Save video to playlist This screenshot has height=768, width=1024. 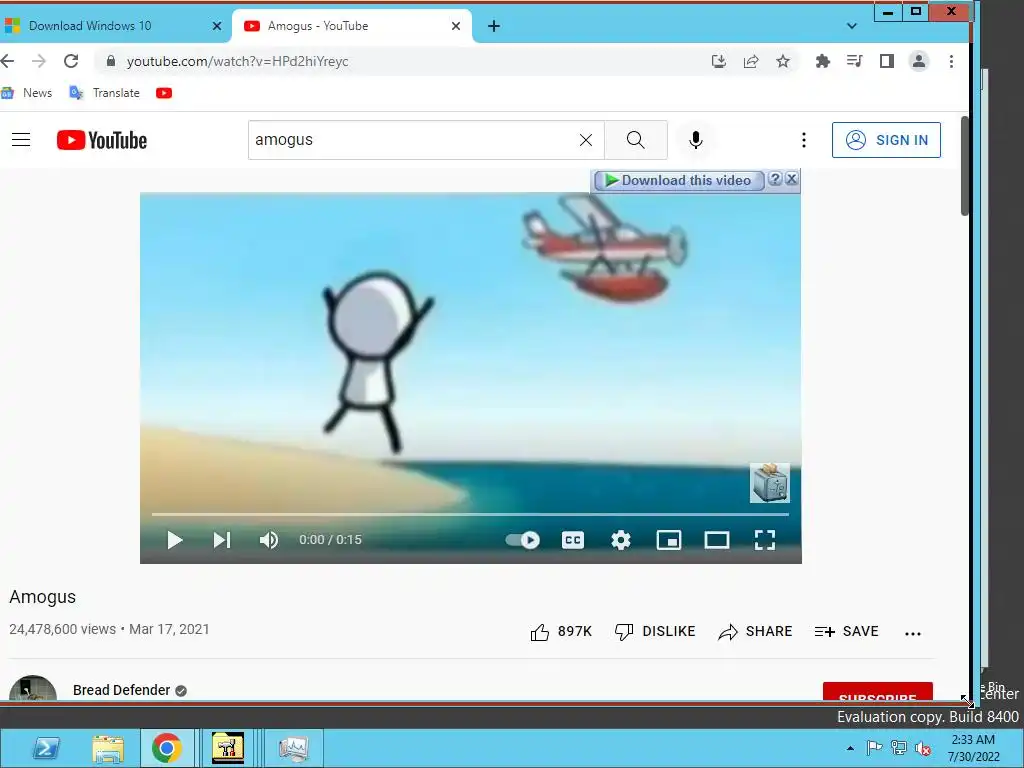pos(846,632)
